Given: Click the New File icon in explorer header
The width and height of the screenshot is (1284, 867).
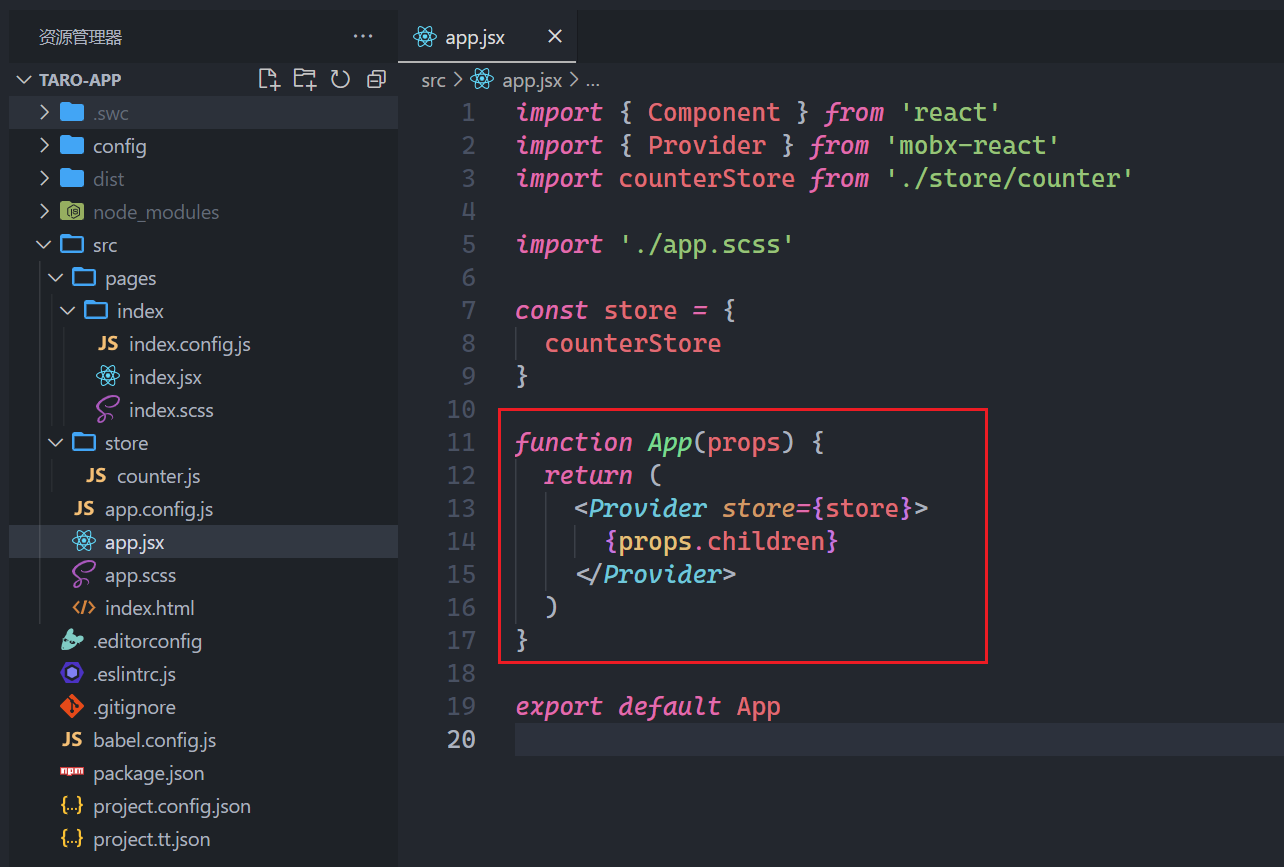Looking at the screenshot, I should pyautogui.click(x=268, y=80).
